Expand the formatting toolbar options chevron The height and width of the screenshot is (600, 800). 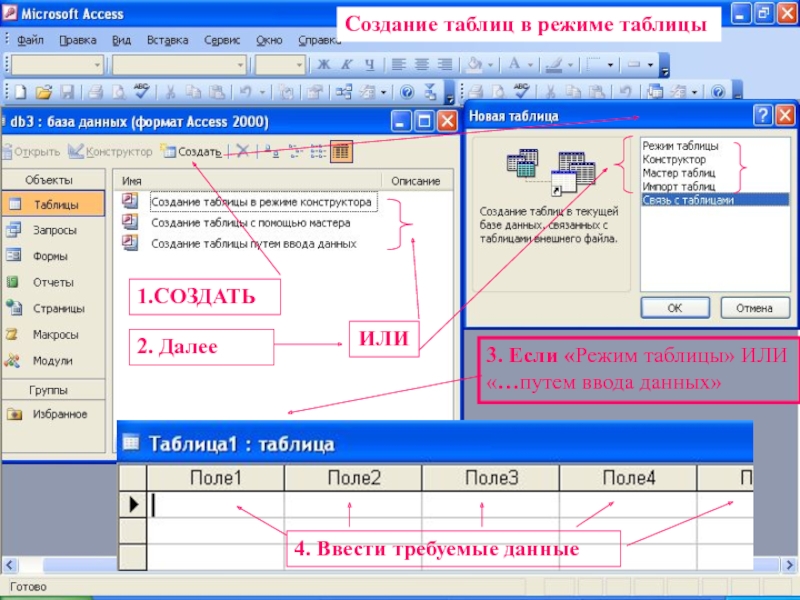click(664, 65)
